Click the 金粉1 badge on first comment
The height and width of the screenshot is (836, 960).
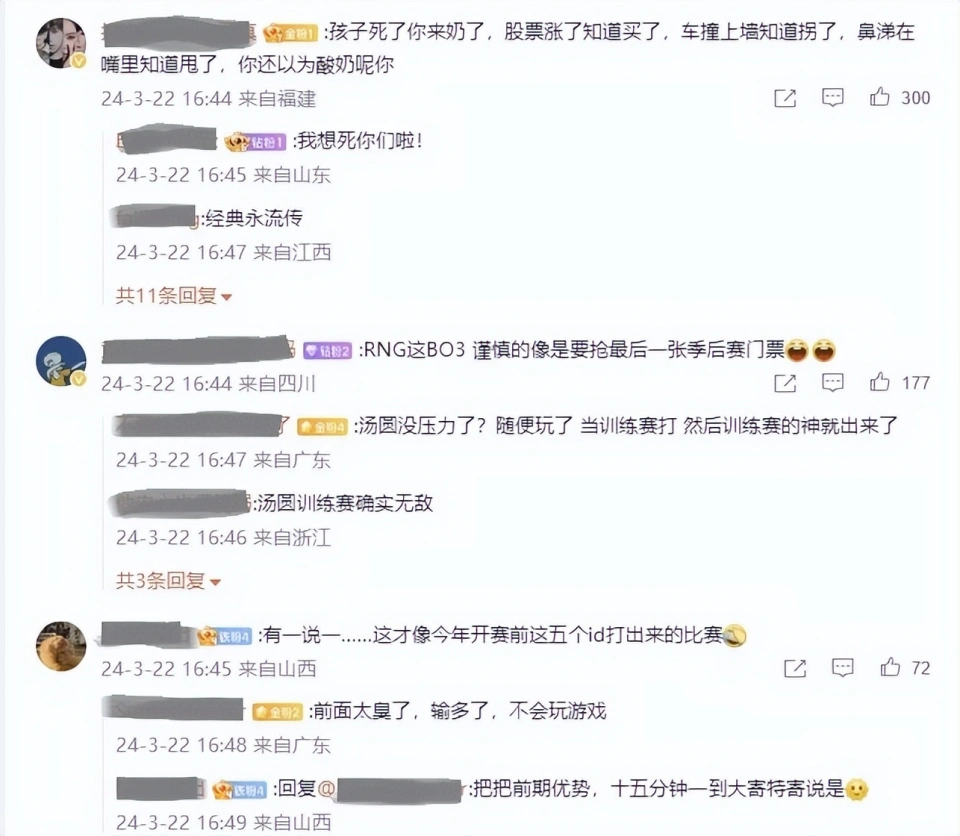[x=290, y=32]
